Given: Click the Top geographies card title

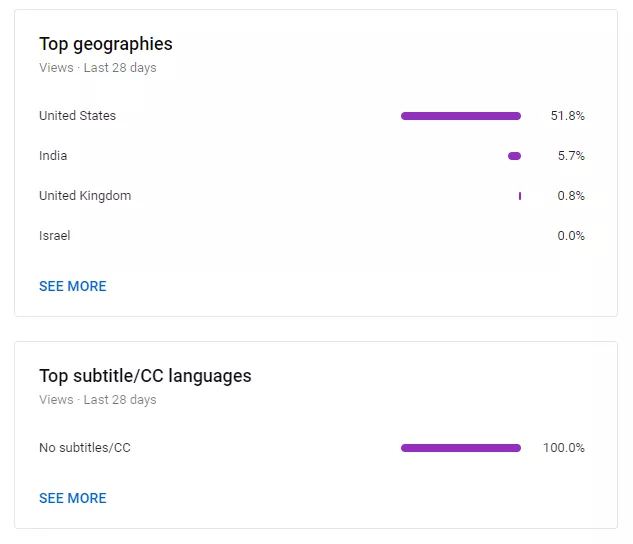Looking at the screenshot, I should pyautogui.click(x=105, y=44).
